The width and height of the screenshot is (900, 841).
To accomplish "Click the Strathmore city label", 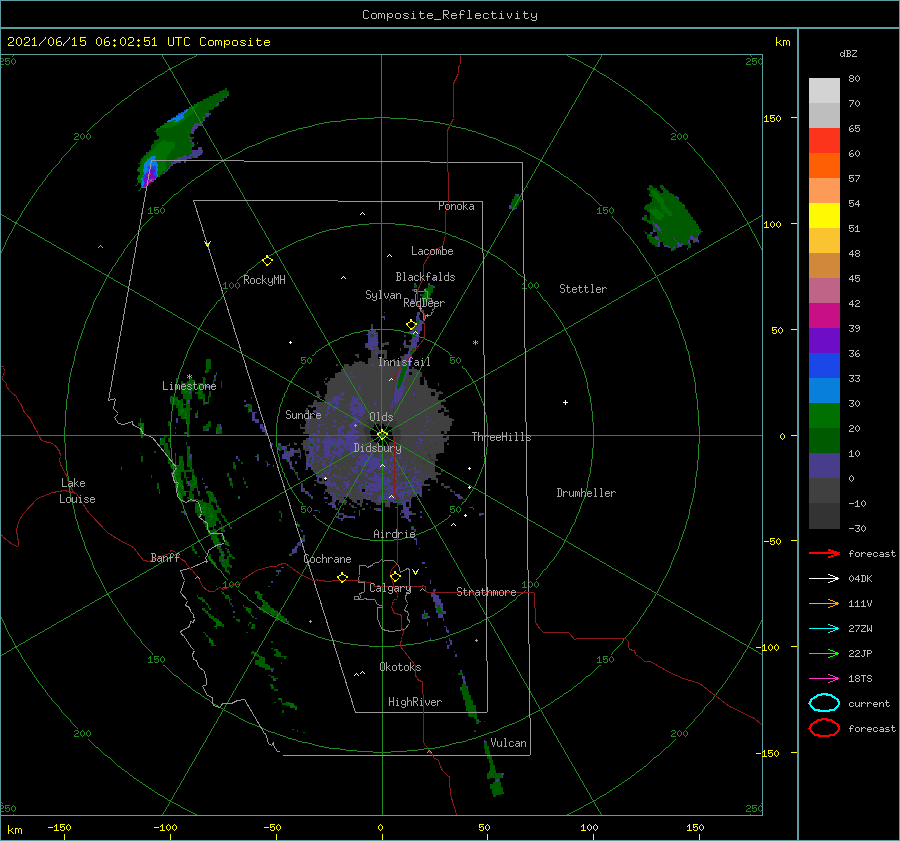I will (x=486, y=592).
